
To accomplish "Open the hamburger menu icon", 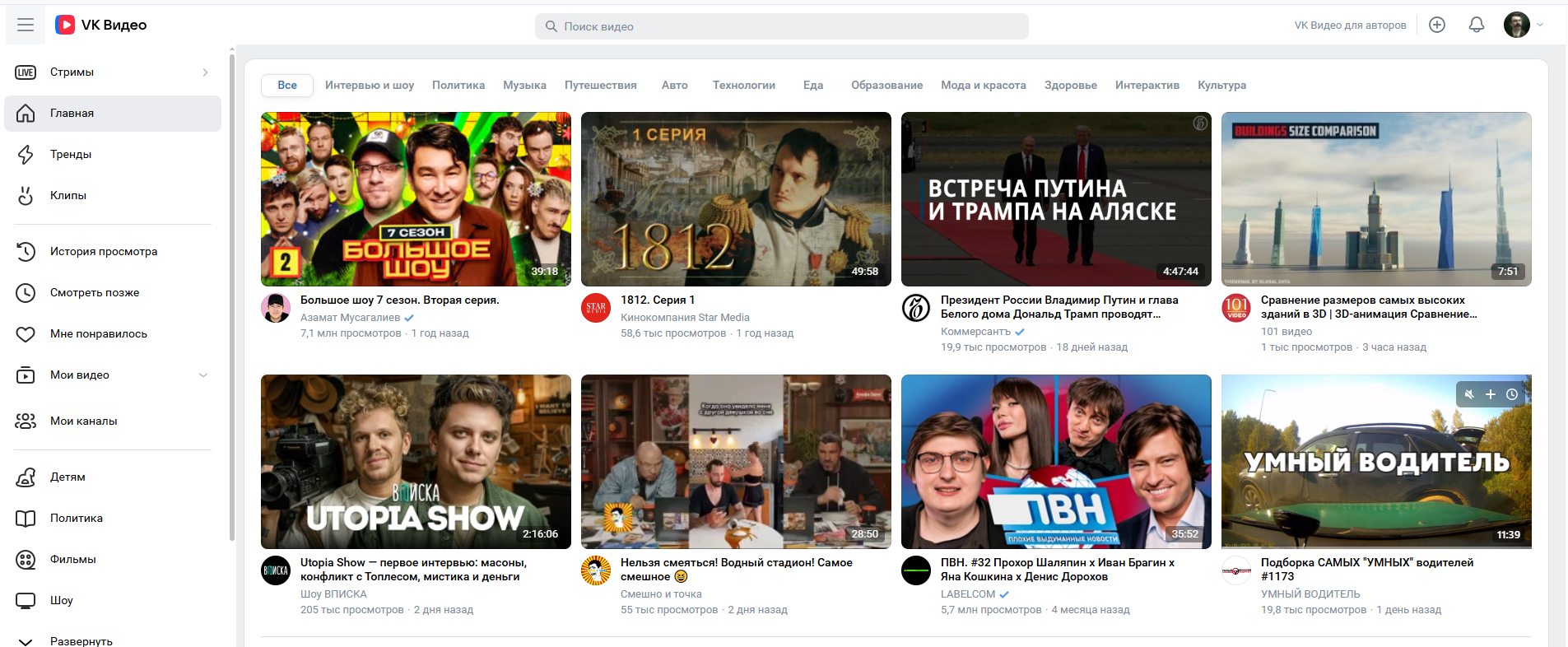I will coord(26,25).
